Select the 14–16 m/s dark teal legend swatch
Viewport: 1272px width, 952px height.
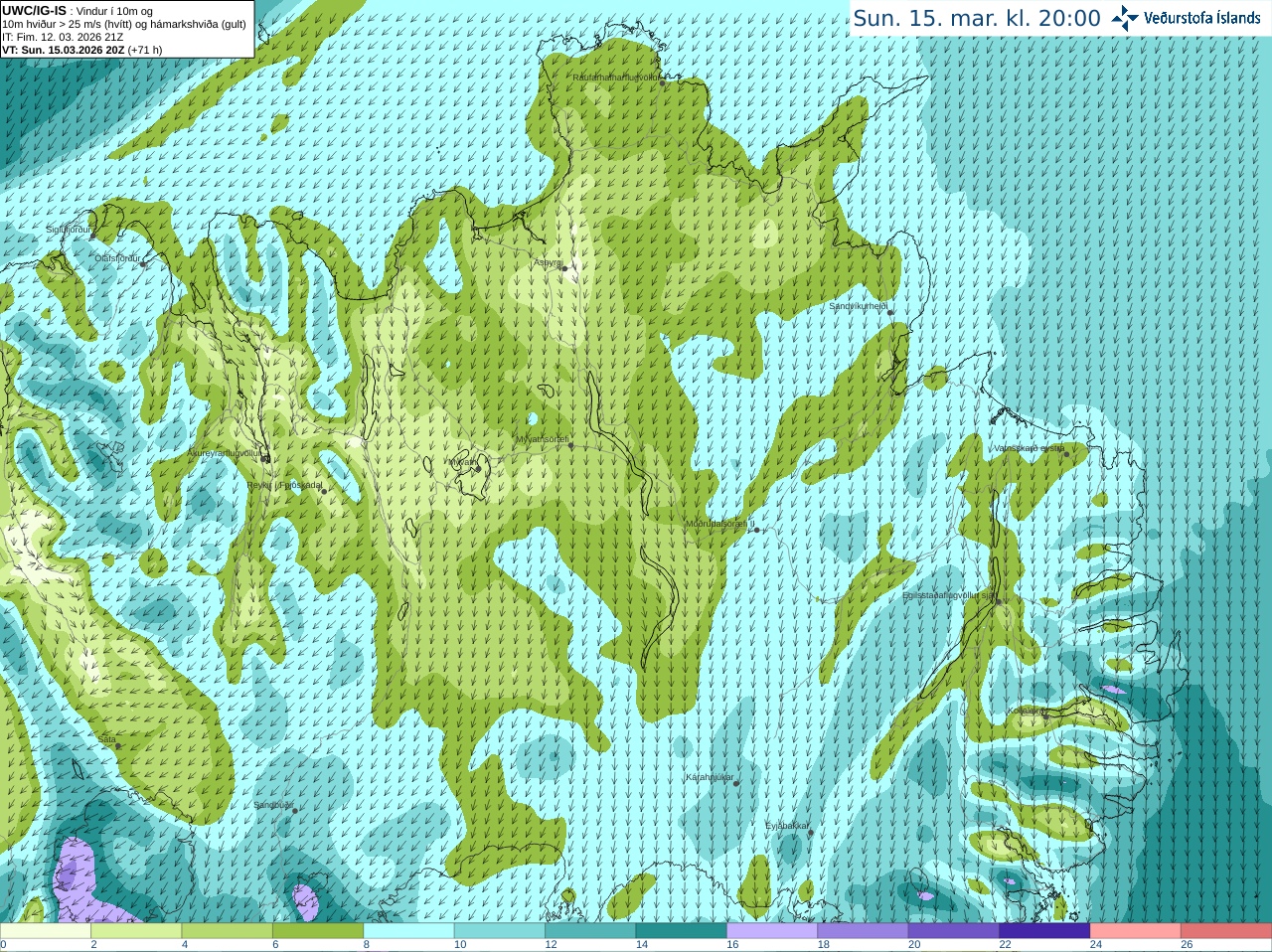click(682, 931)
